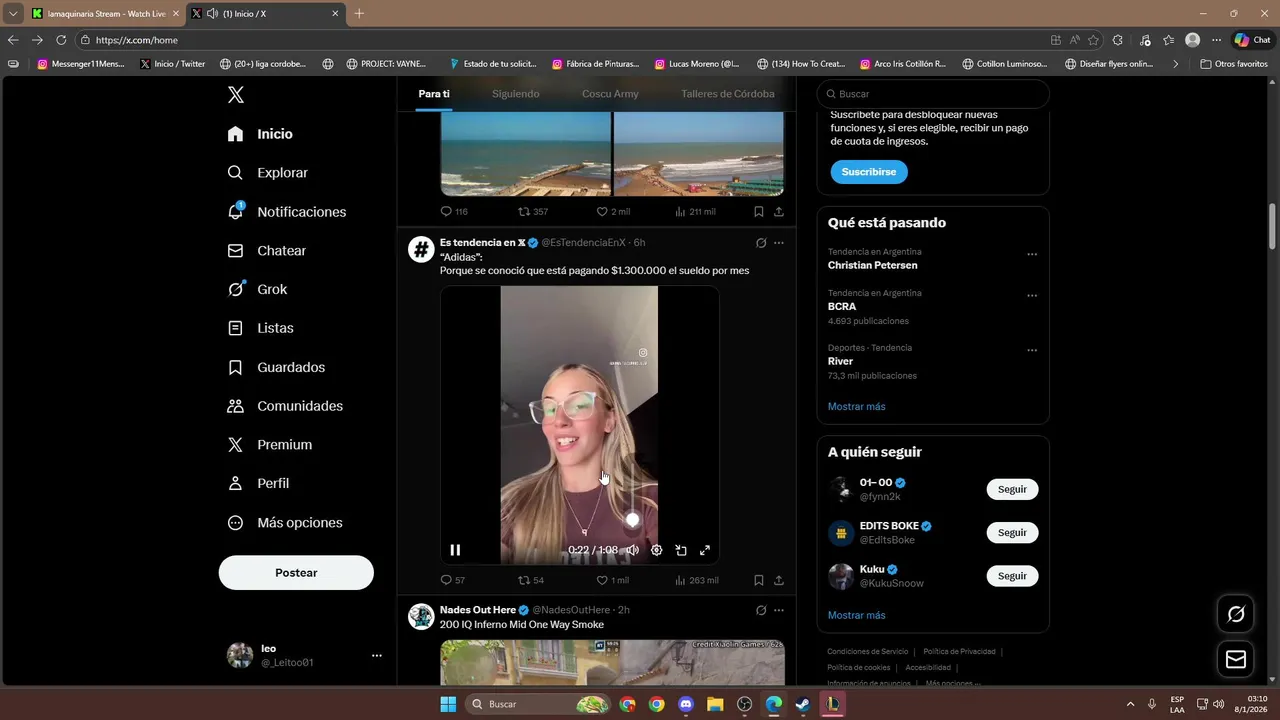1280x720 pixels.
Task: Open Guardados bookmarks
Action: (276, 367)
